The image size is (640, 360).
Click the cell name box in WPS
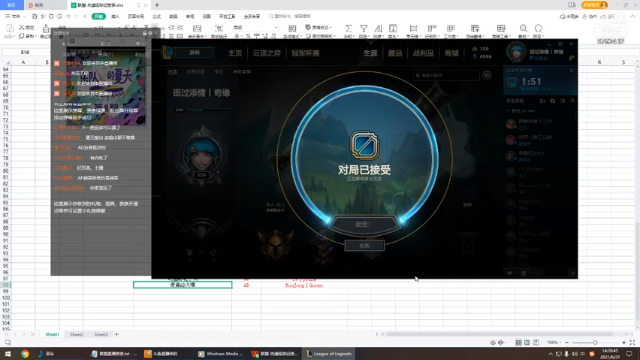point(25,52)
